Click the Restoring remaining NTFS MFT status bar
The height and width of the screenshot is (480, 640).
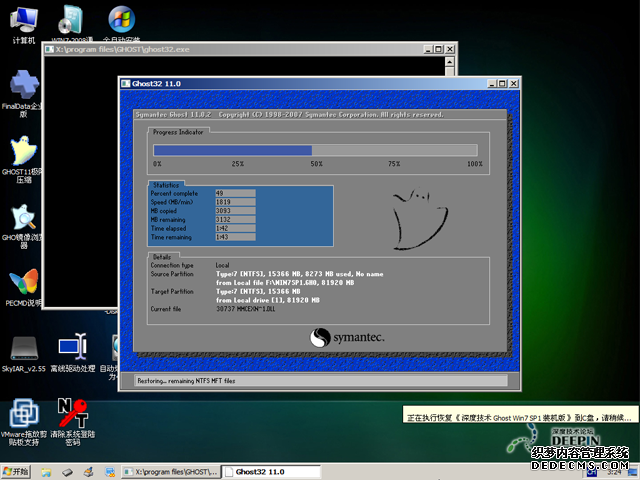point(320,381)
